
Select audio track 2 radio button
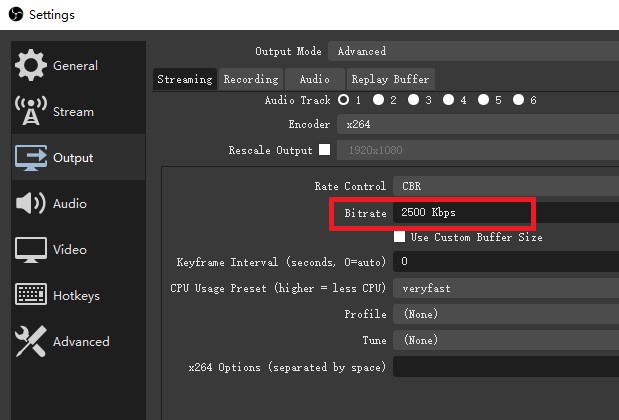click(378, 100)
